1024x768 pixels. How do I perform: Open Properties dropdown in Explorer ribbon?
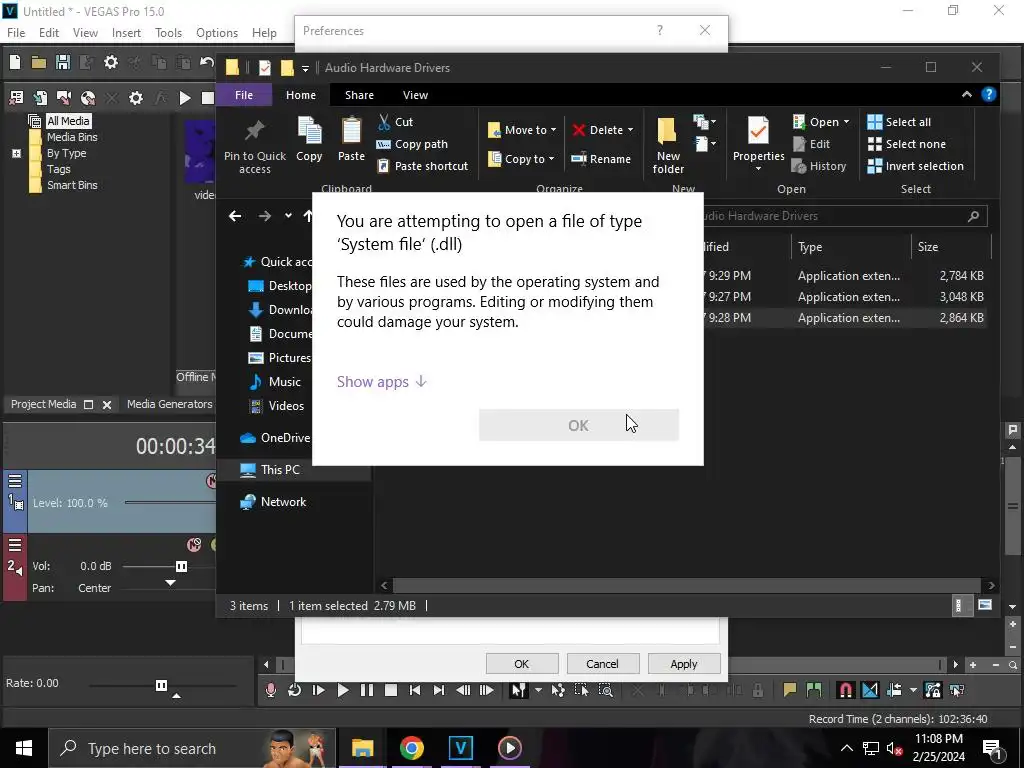[758, 168]
